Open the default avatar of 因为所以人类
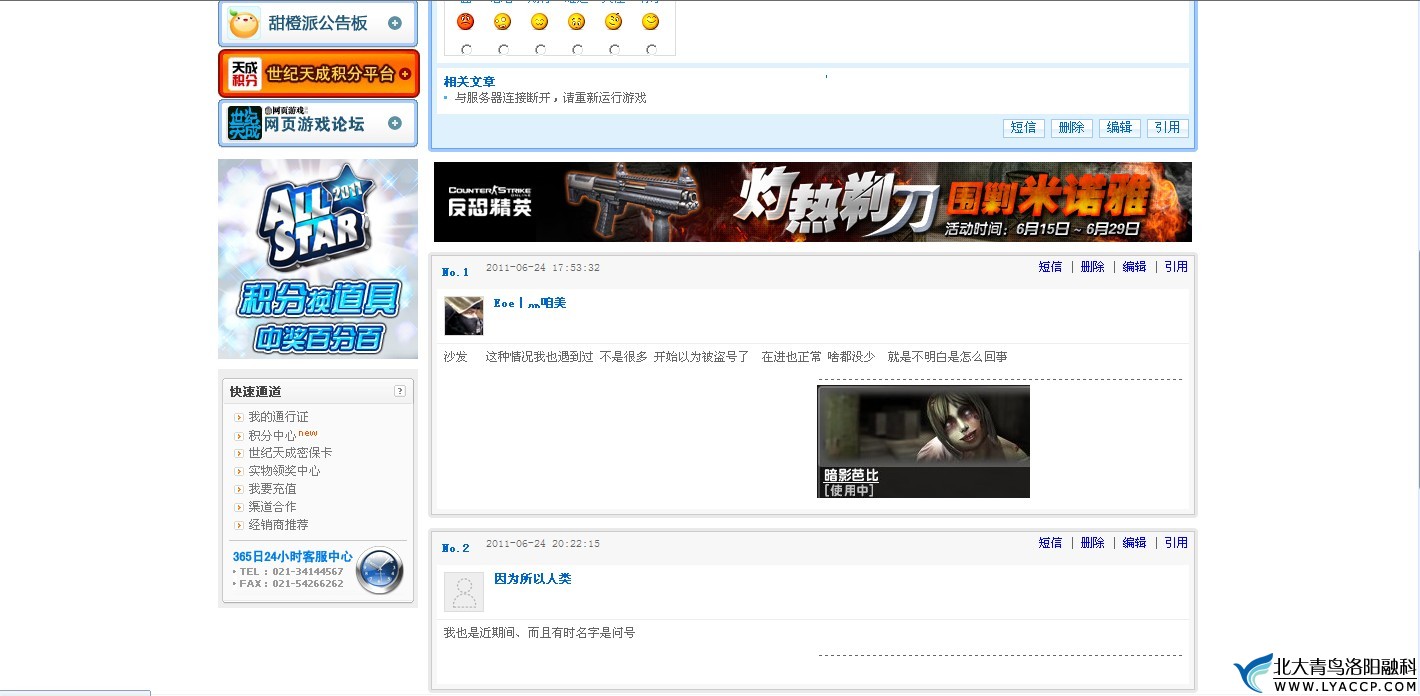 tap(464, 592)
